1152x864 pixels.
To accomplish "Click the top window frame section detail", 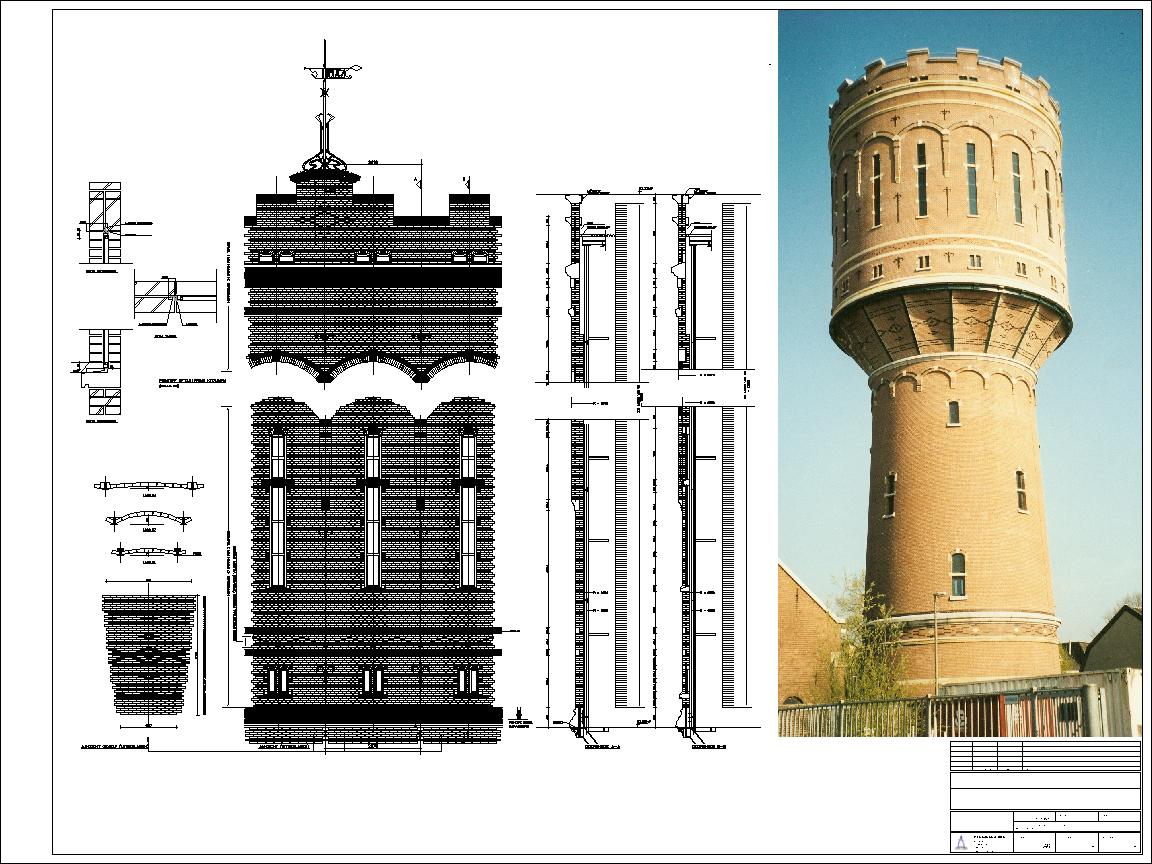I will tap(104, 222).
